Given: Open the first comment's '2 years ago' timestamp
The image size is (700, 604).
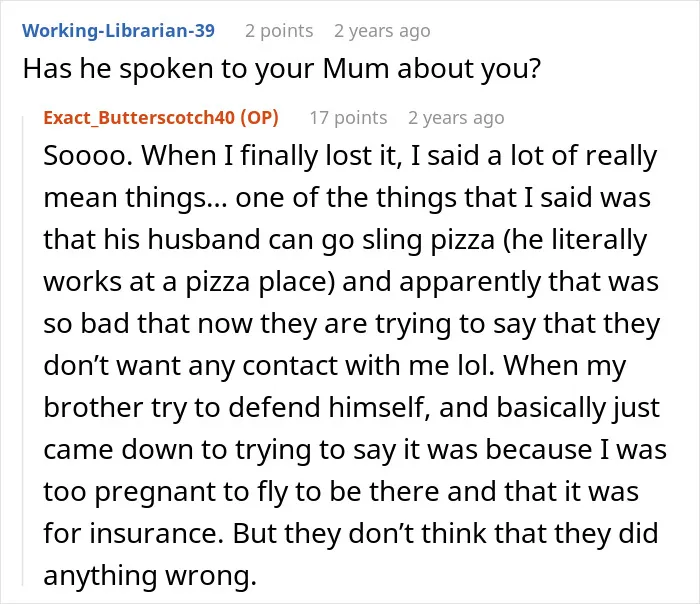Looking at the screenshot, I should 382,31.
